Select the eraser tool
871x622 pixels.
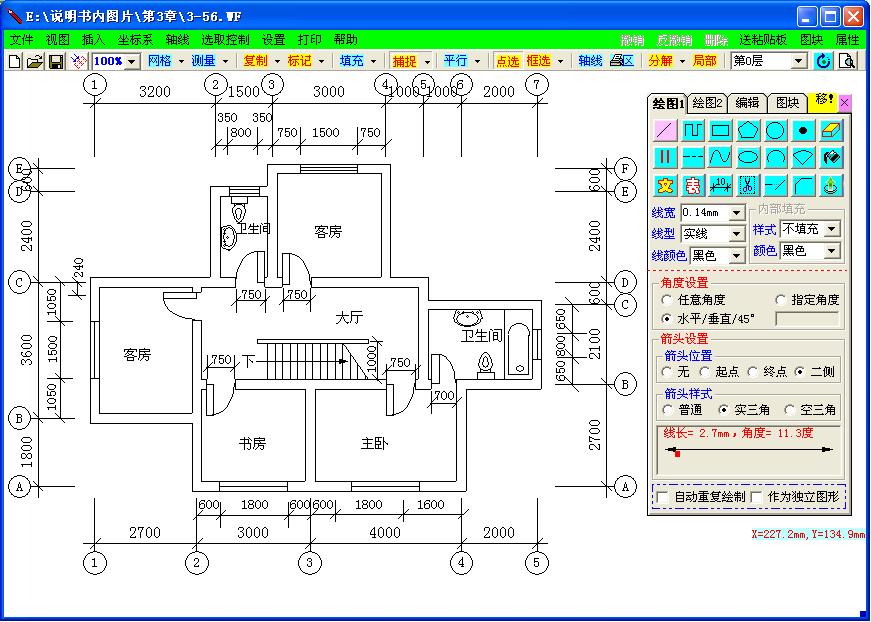831,131
